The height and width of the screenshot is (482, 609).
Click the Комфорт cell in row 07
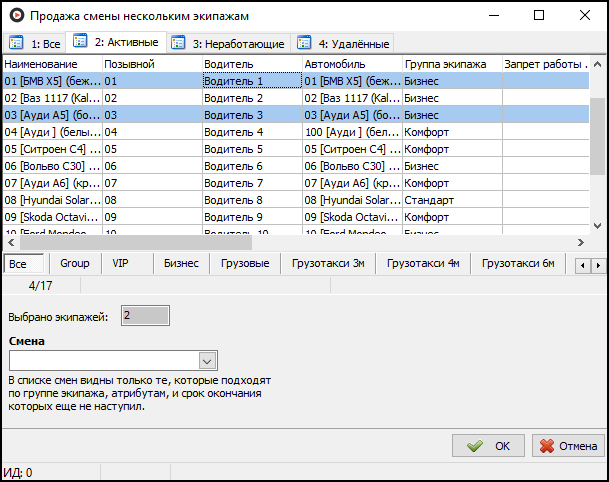pos(452,183)
